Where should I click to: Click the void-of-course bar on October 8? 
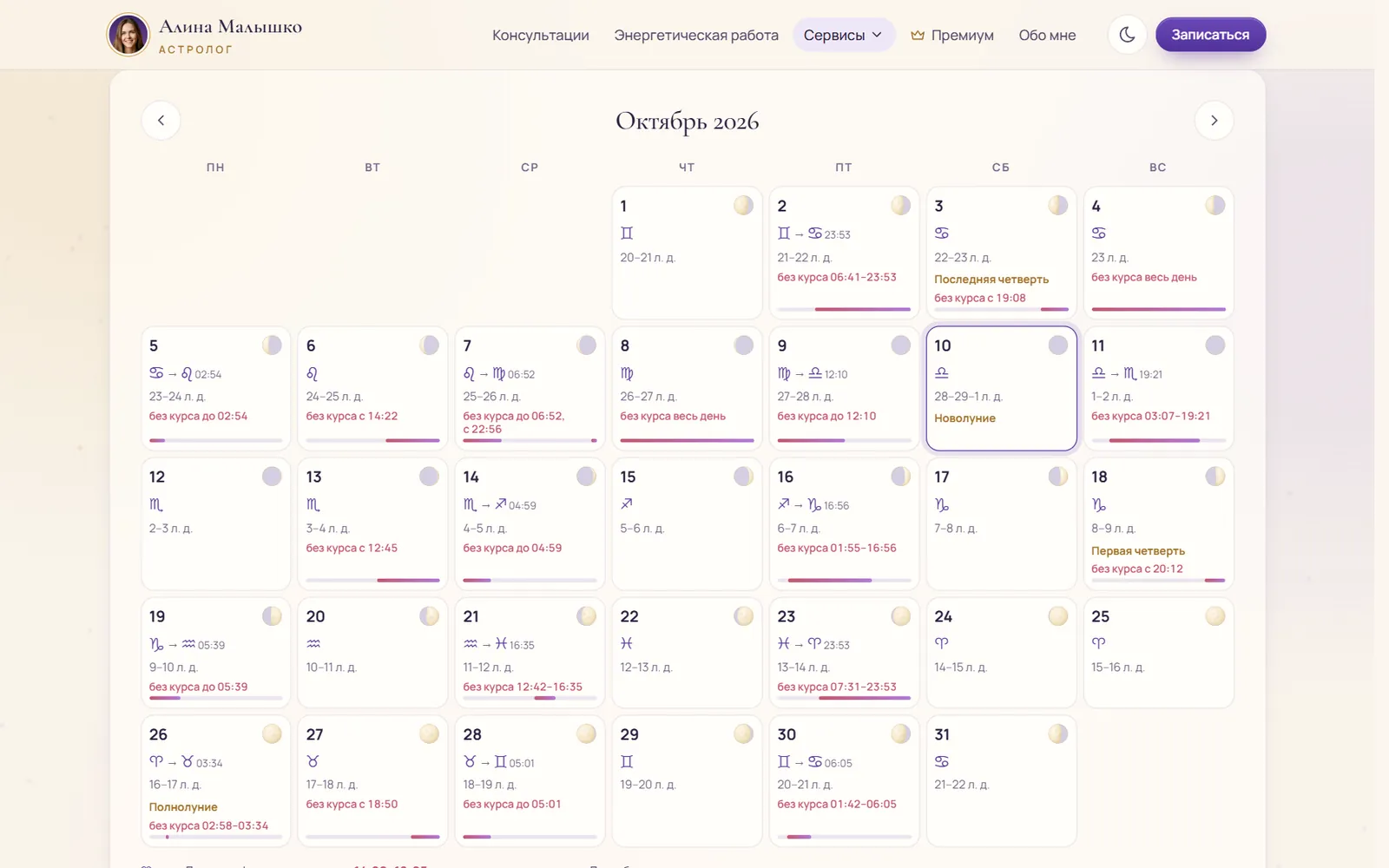point(687,440)
